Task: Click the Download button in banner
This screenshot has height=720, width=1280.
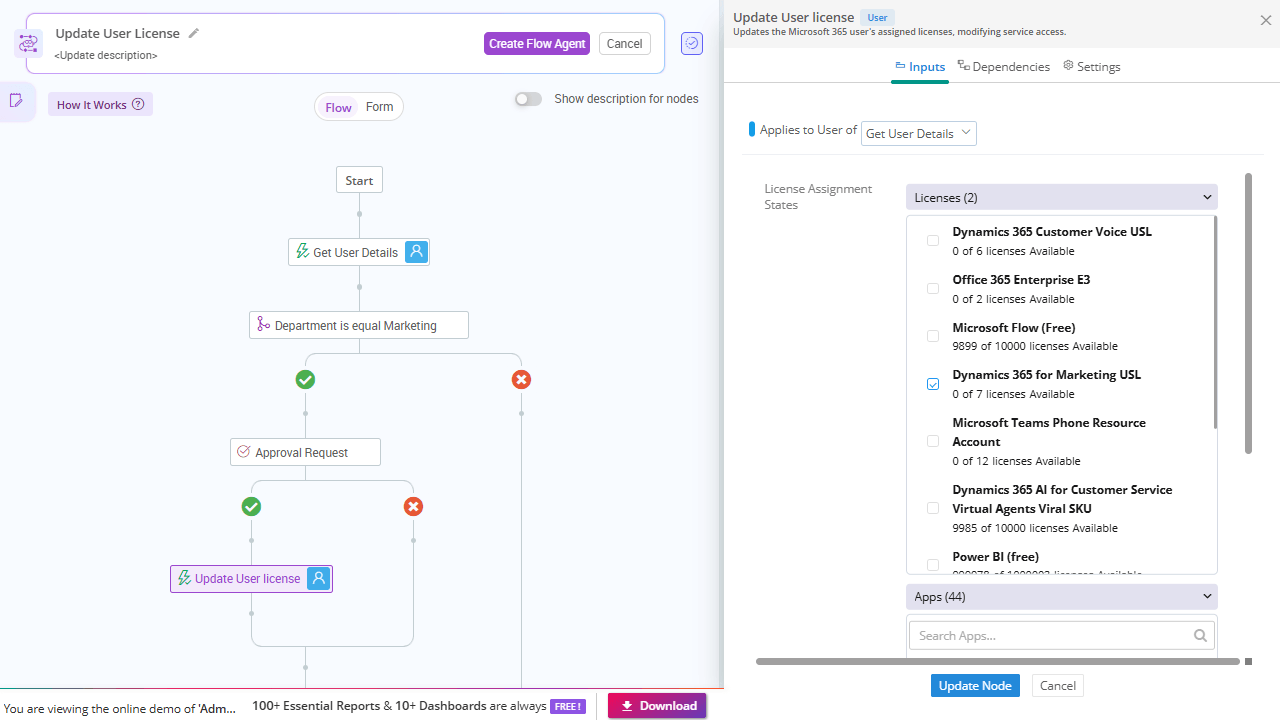Action: [657, 706]
